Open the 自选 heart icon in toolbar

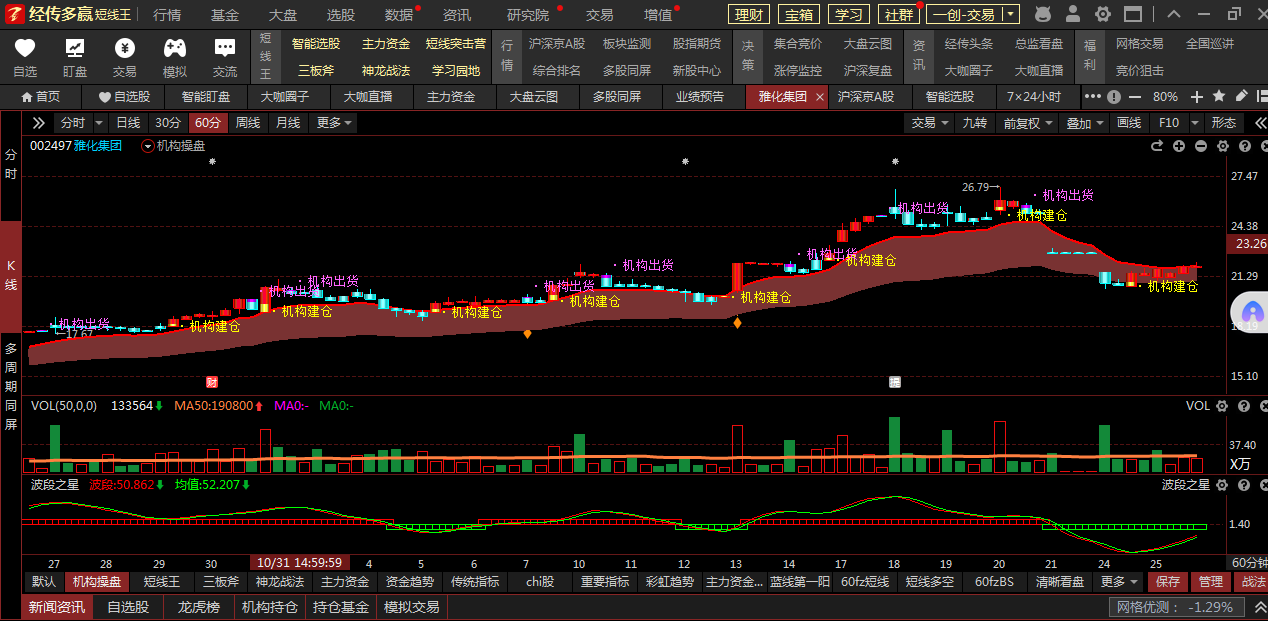[25, 48]
